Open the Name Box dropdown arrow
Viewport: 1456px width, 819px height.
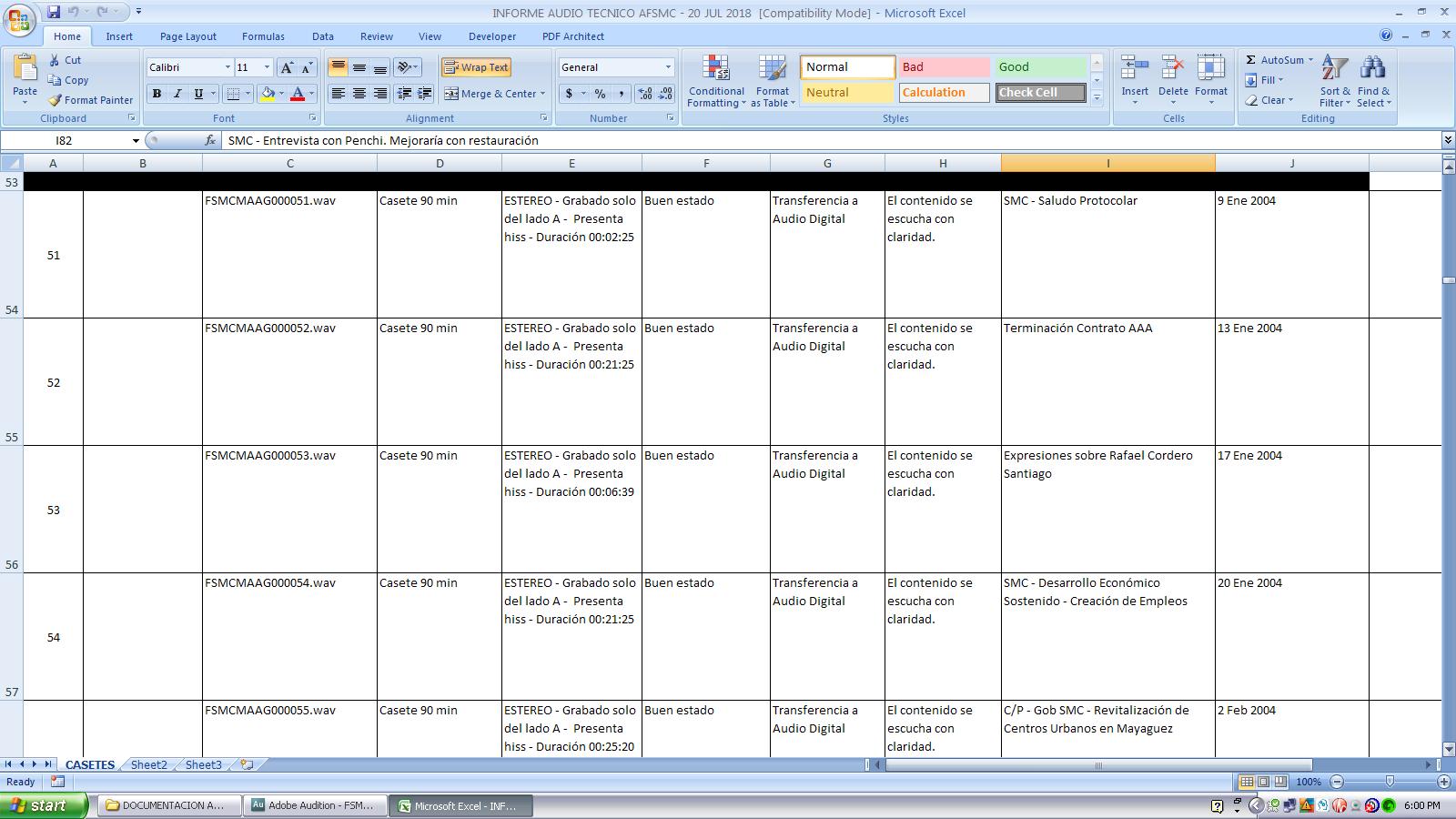tap(136, 141)
